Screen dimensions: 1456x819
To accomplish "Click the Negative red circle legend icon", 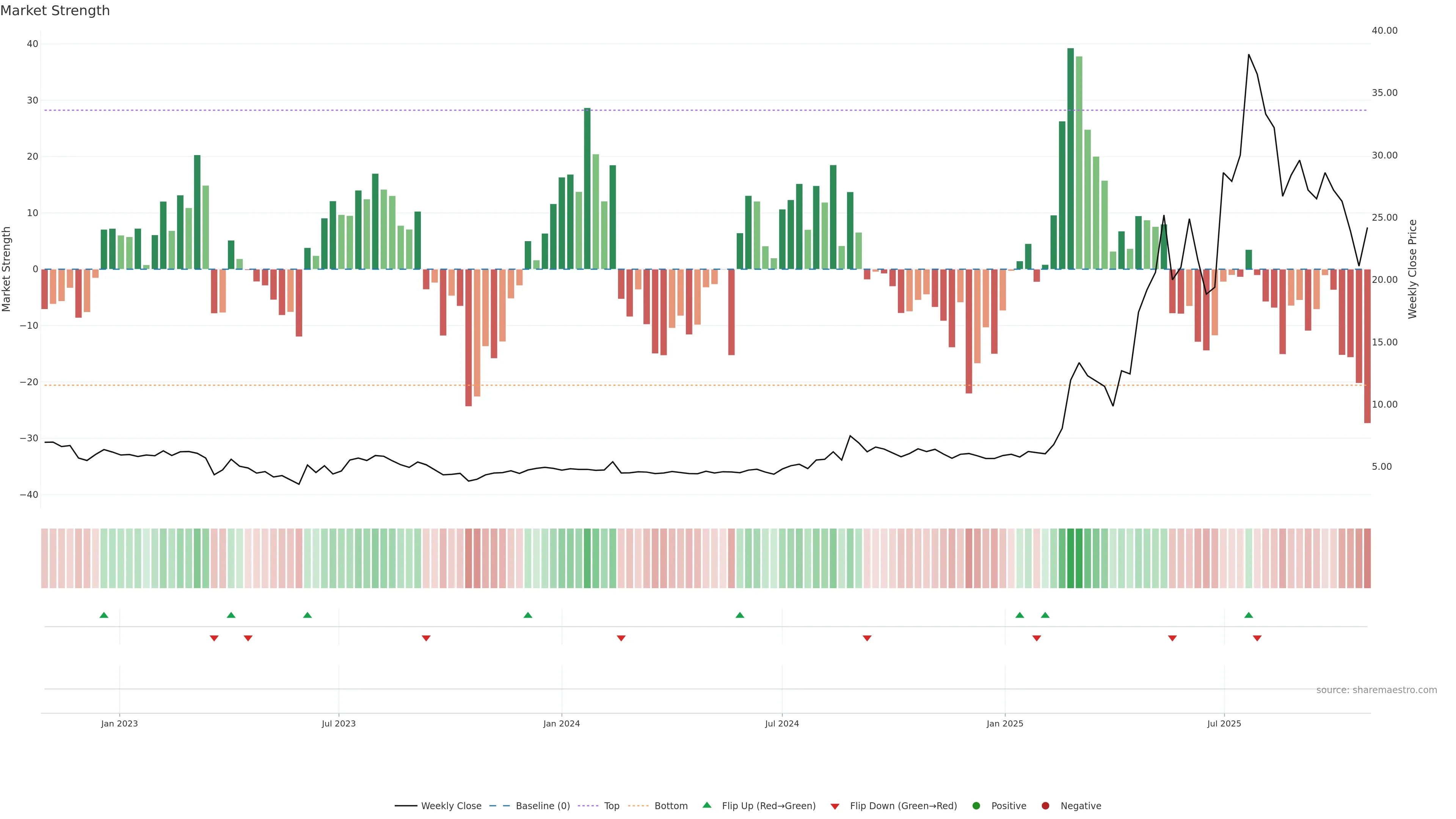I will click(x=1045, y=806).
